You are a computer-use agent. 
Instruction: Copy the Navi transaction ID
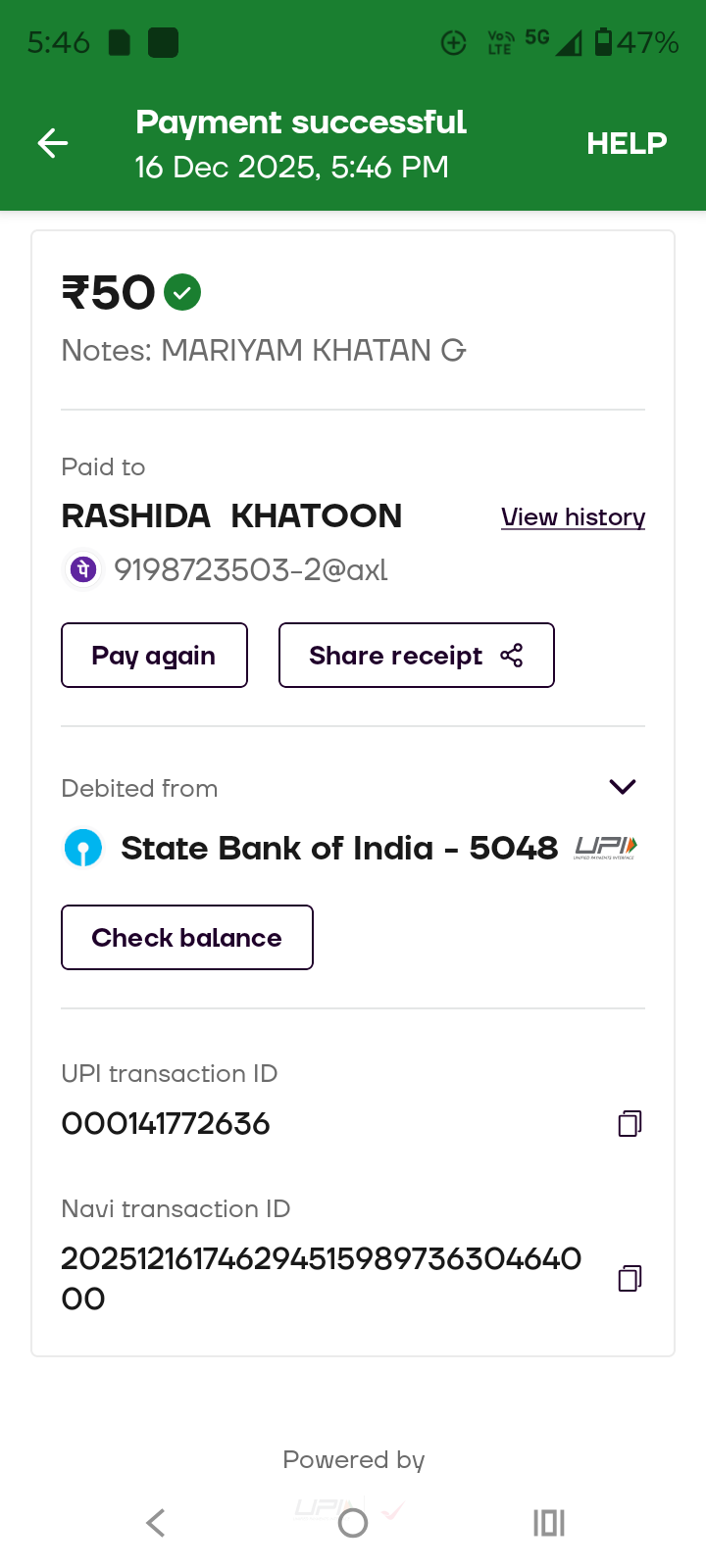tap(630, 1278)
